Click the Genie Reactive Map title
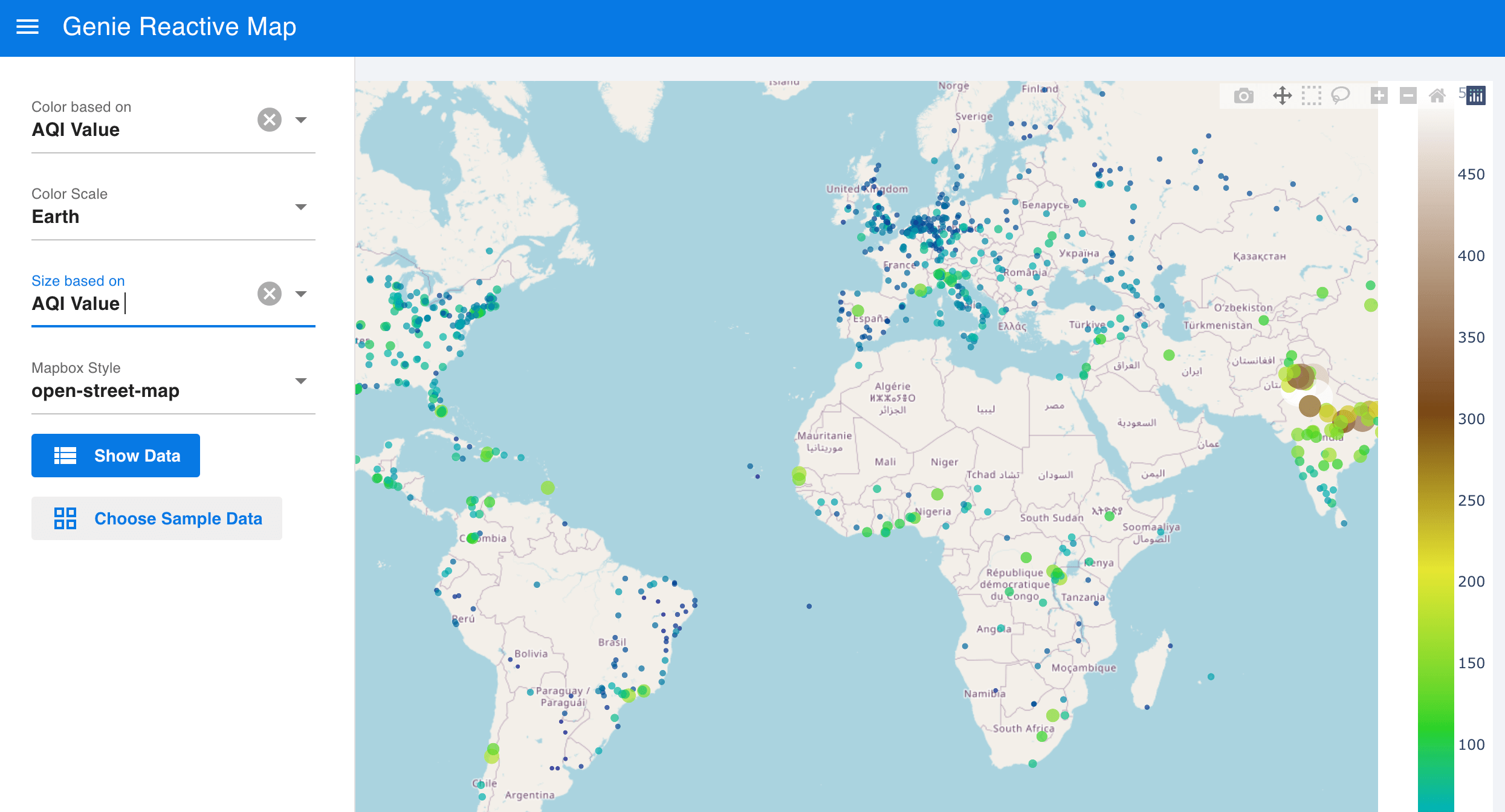This screenshot has width=1505, height=812. pyautogui.click(x=180, y=27)
